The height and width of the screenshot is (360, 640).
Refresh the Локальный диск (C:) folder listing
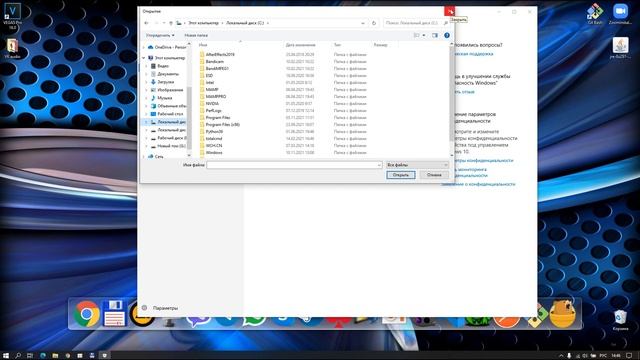374,23
